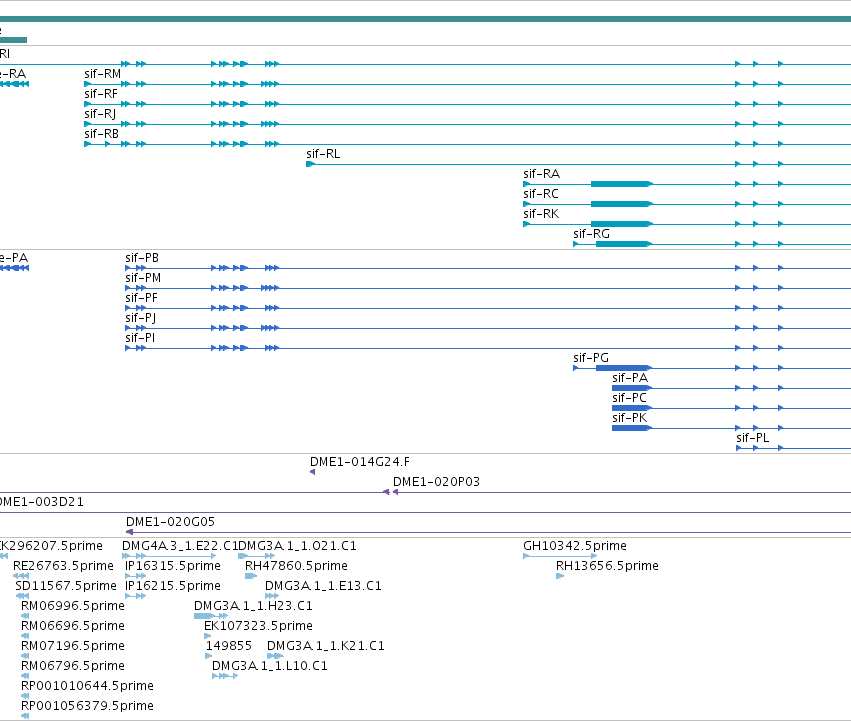Click the RP001010644.5prime EST label
851x721 pixels.
pyautogui.click(x=87, y=686)
